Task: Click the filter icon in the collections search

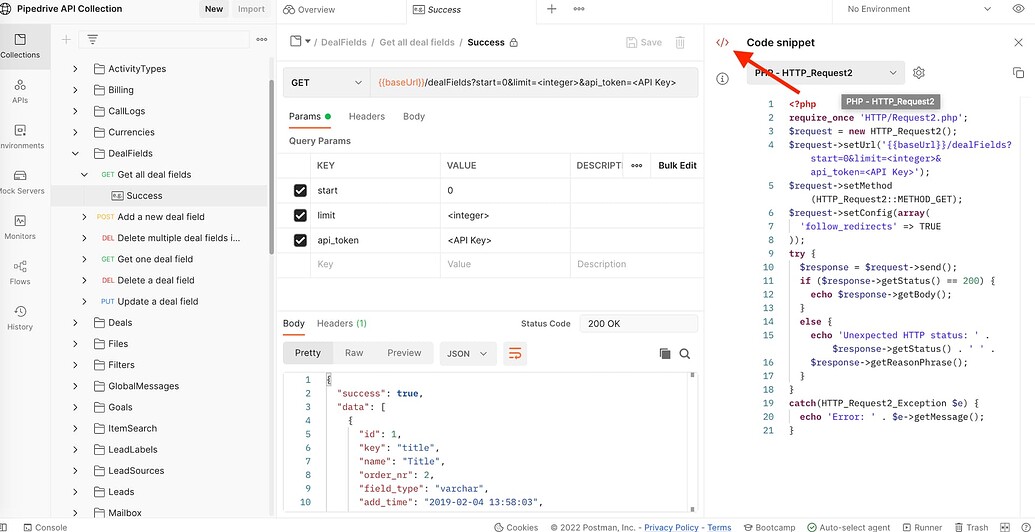Action: 92,40
